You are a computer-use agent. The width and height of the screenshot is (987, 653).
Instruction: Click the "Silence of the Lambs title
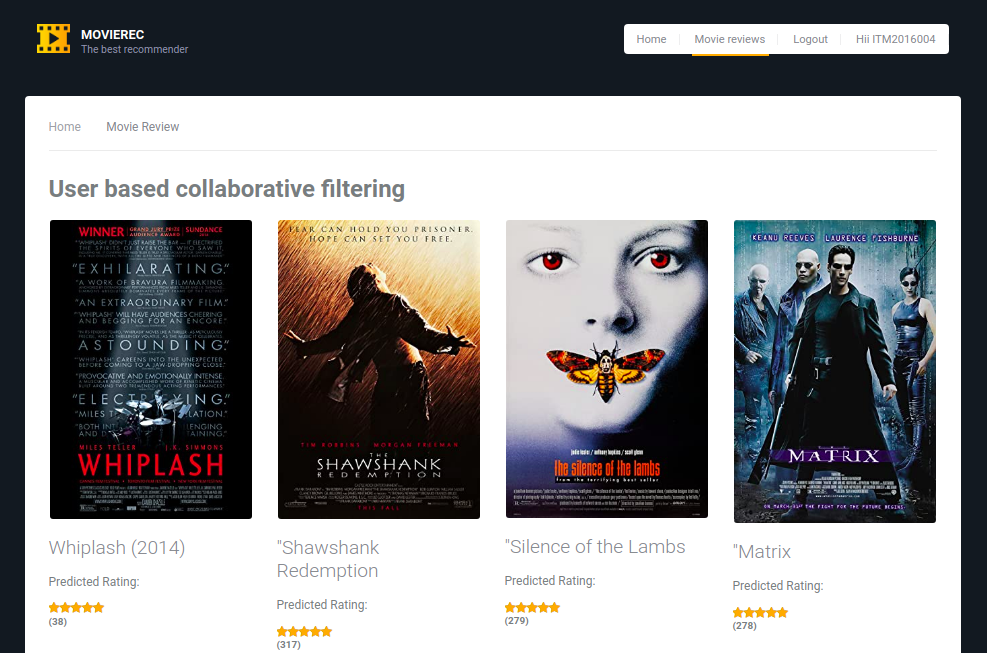point(595,547)
